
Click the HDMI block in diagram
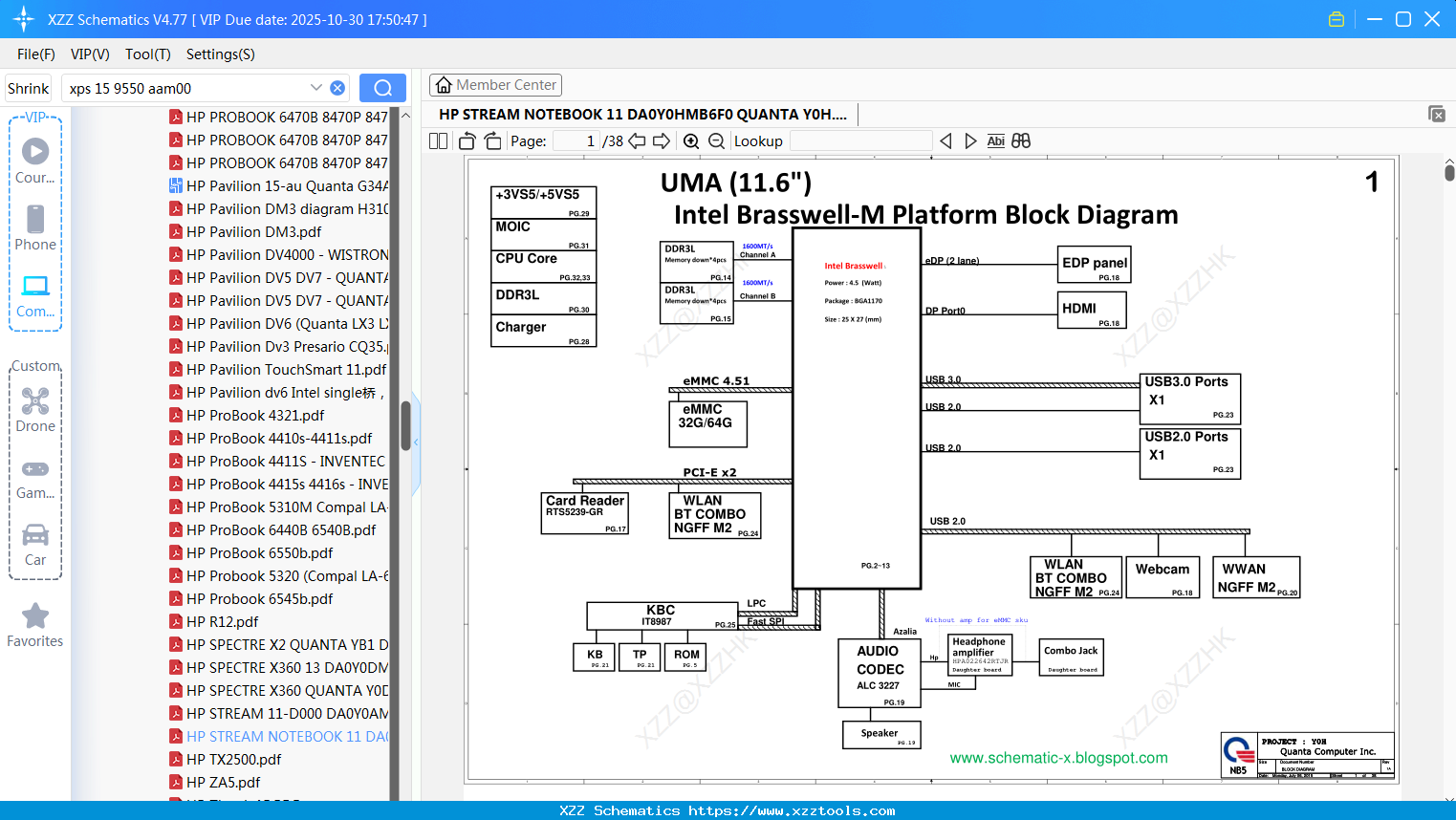click(x=1092, y=310)
